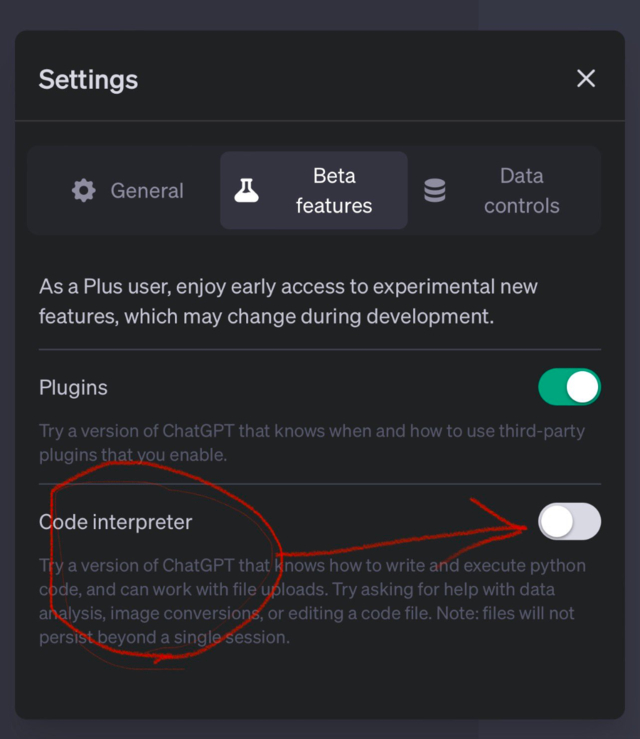Click the Code interpreter setting label
Viewport: 640px width, 739px height.
[x=115, y=522]
